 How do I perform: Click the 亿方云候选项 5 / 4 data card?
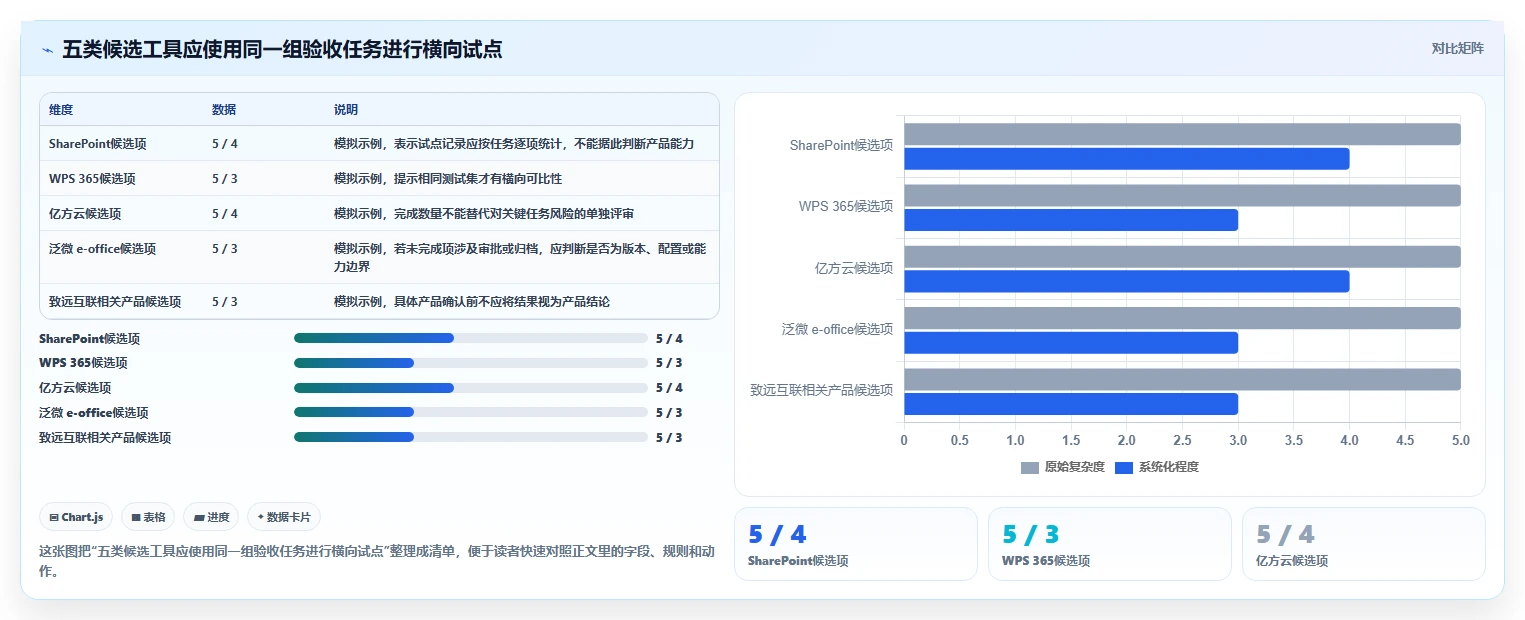tap(1364, 544)
